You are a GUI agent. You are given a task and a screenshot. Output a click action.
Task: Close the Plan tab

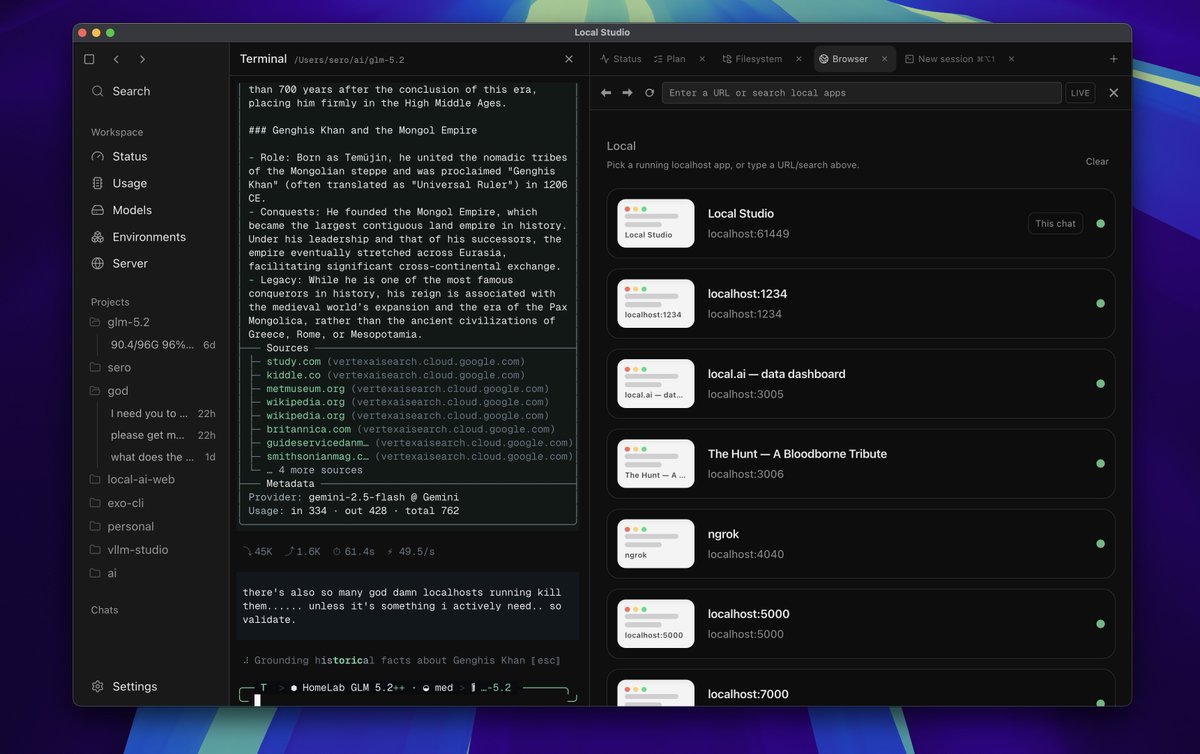click(x=701, y=59)
